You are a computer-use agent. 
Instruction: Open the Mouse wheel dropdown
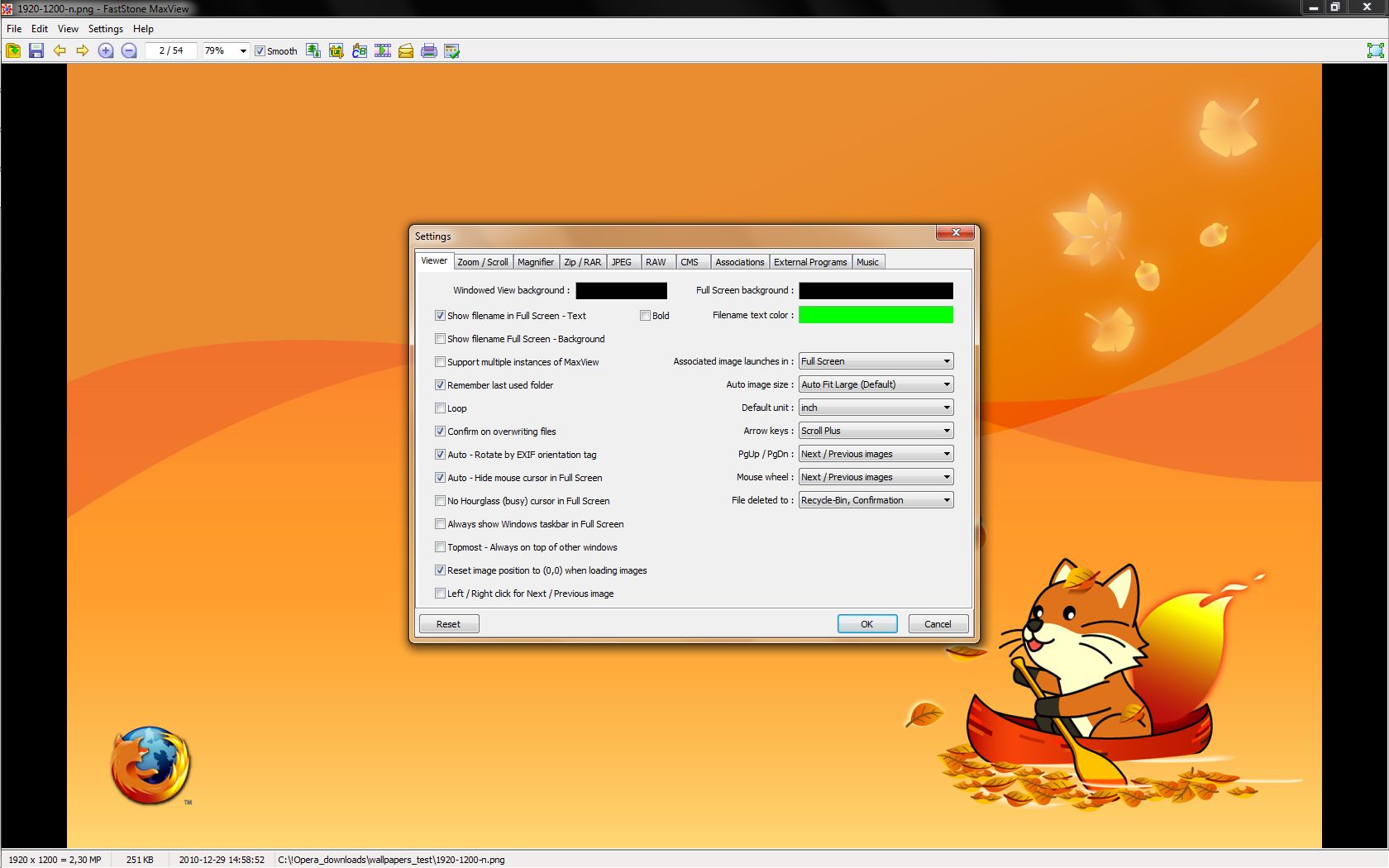pyautogui.click(x=876, y=477)
